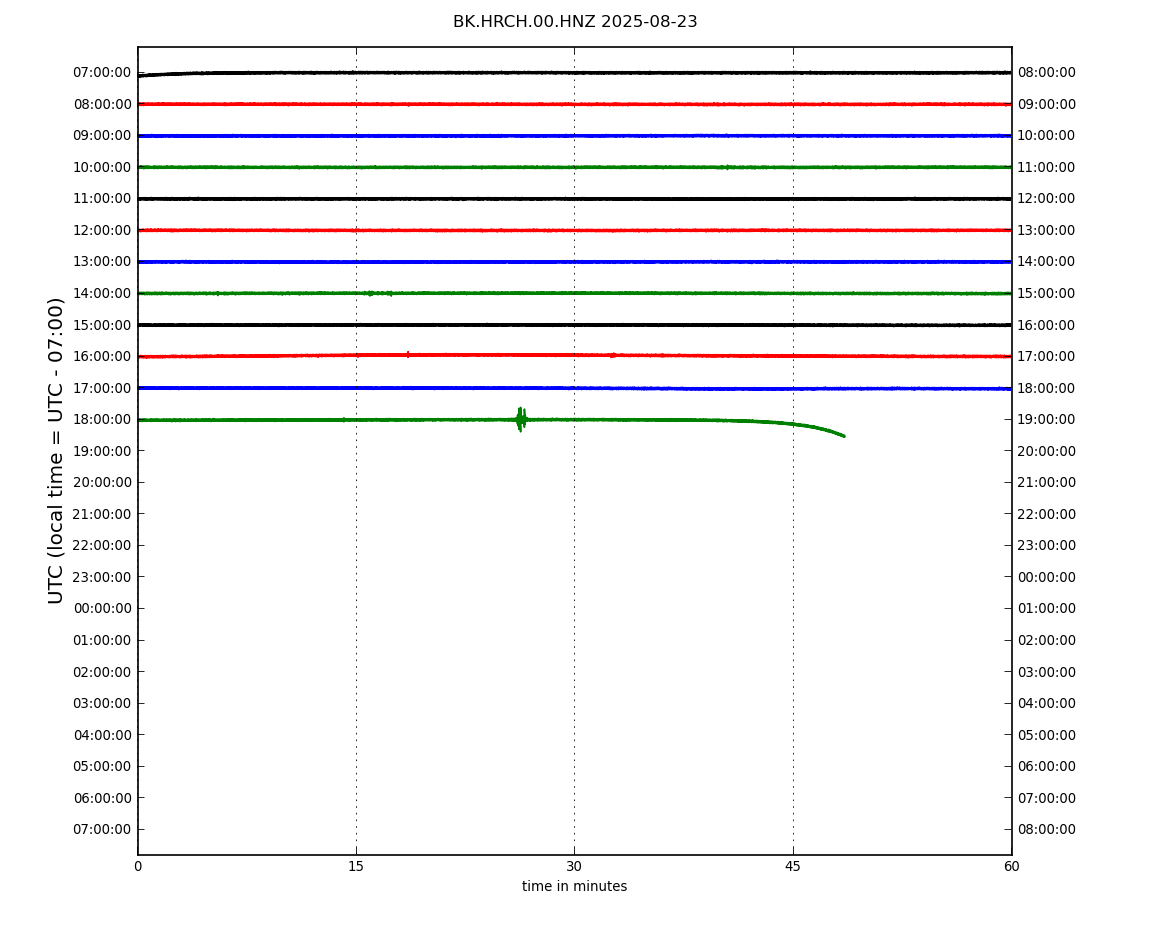Click right-axis label 16:00:00
Image resolution: width=1150 pixels, height=950 pixels.
1047,325
